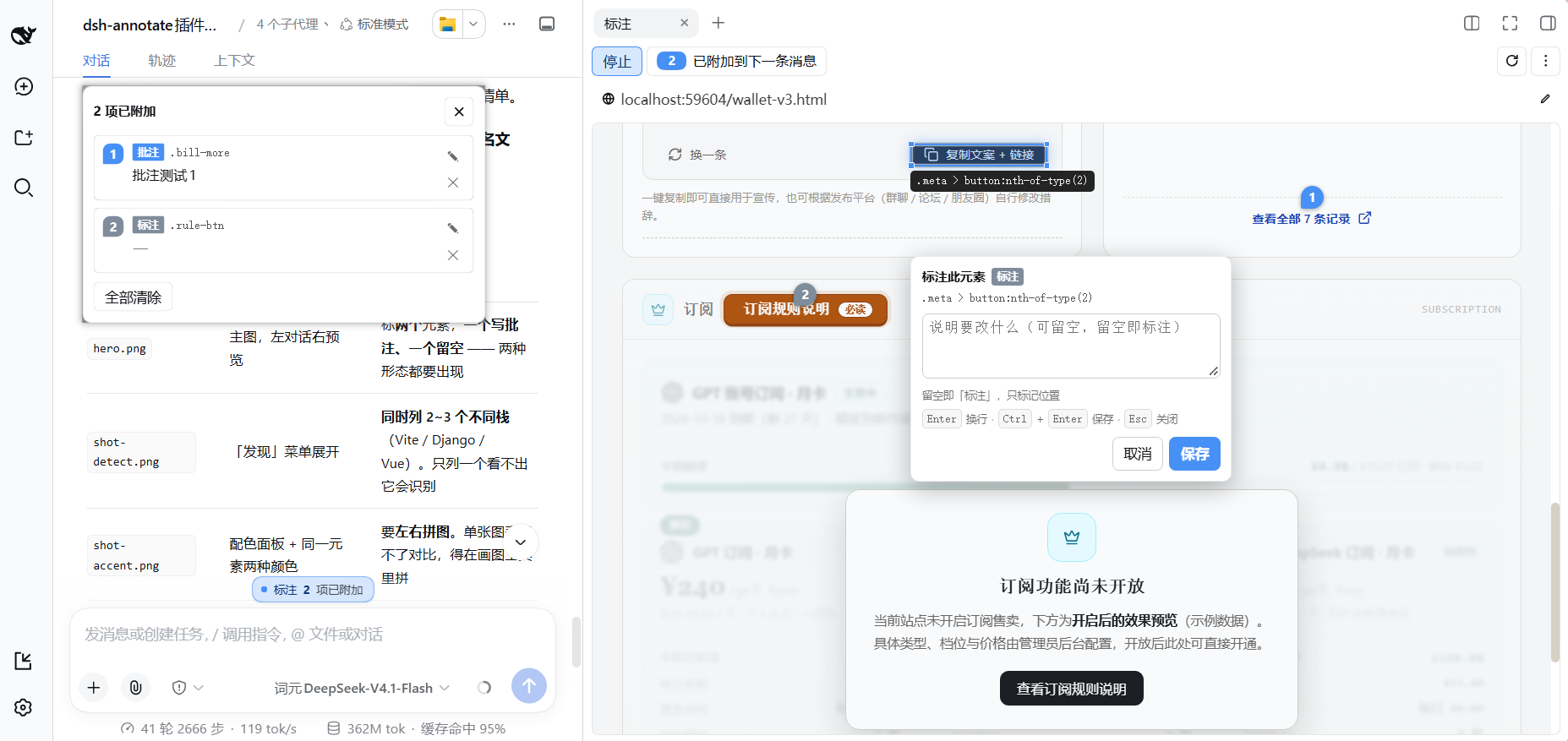Toggle the split view icon at top right
Viewport: 1568px width, 741px height.
pyautogui.click(x=1472, y=23)
